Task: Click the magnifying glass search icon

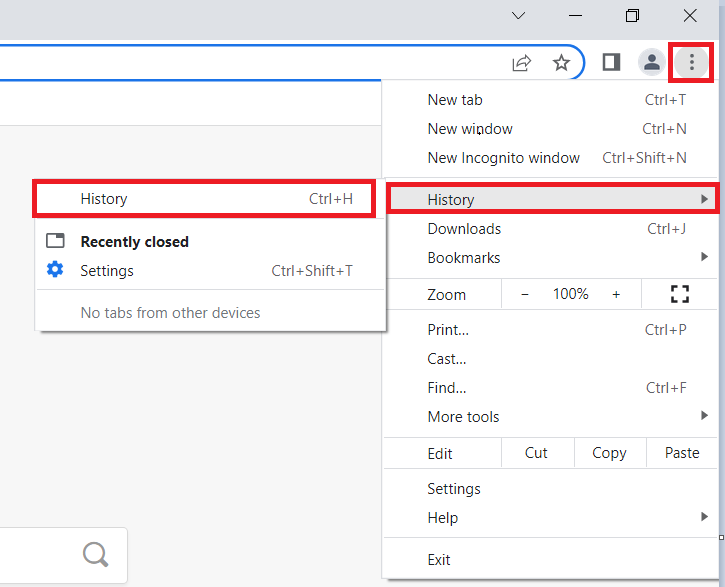Action: 95,554
